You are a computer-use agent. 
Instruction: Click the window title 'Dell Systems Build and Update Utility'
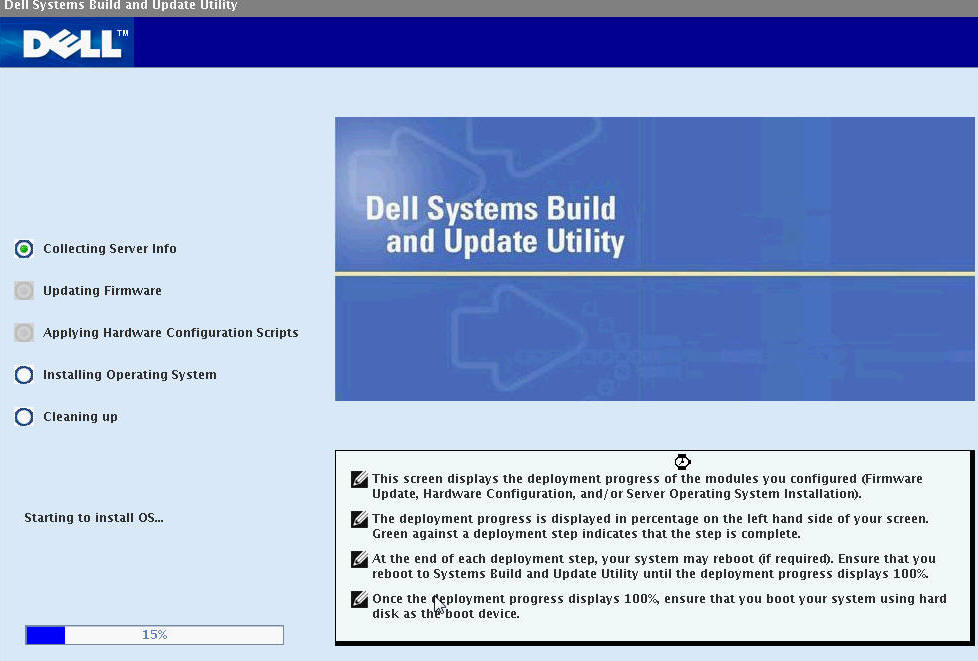120,6
